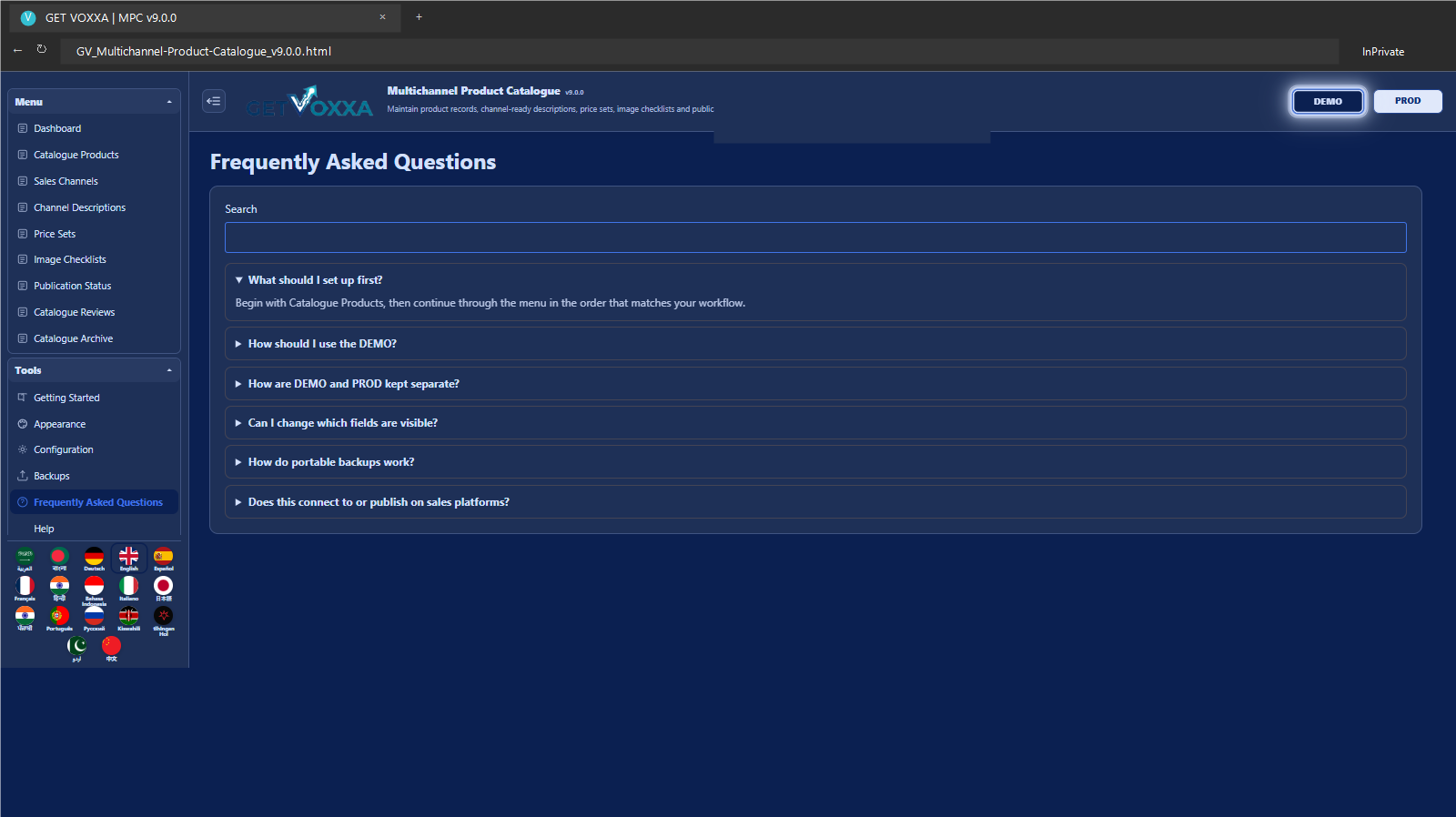Expand 'Can I change which fields are visible?'
This screenshot has height=817, width=1456.
pyautogui.click(x=815, y=423)
